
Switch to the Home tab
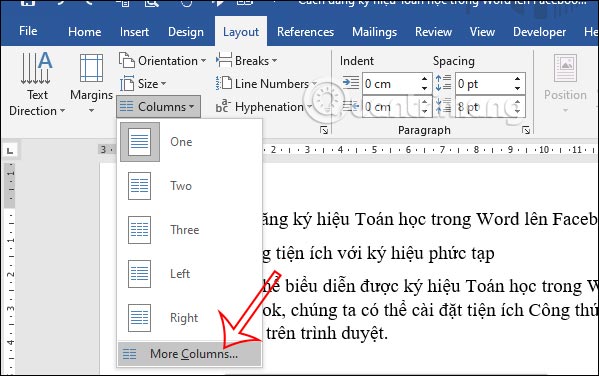pos(84,32)
